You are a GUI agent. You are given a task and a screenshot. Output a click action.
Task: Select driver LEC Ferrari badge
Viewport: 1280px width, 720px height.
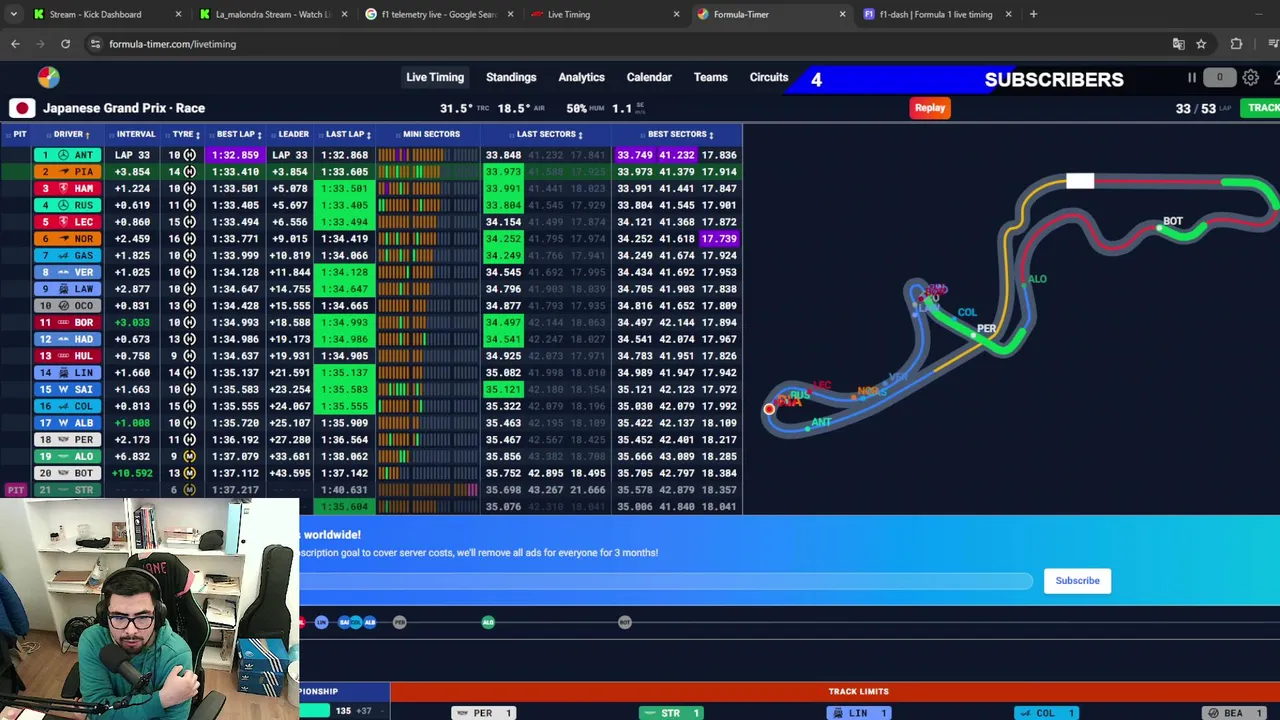(x=67, y=222)
